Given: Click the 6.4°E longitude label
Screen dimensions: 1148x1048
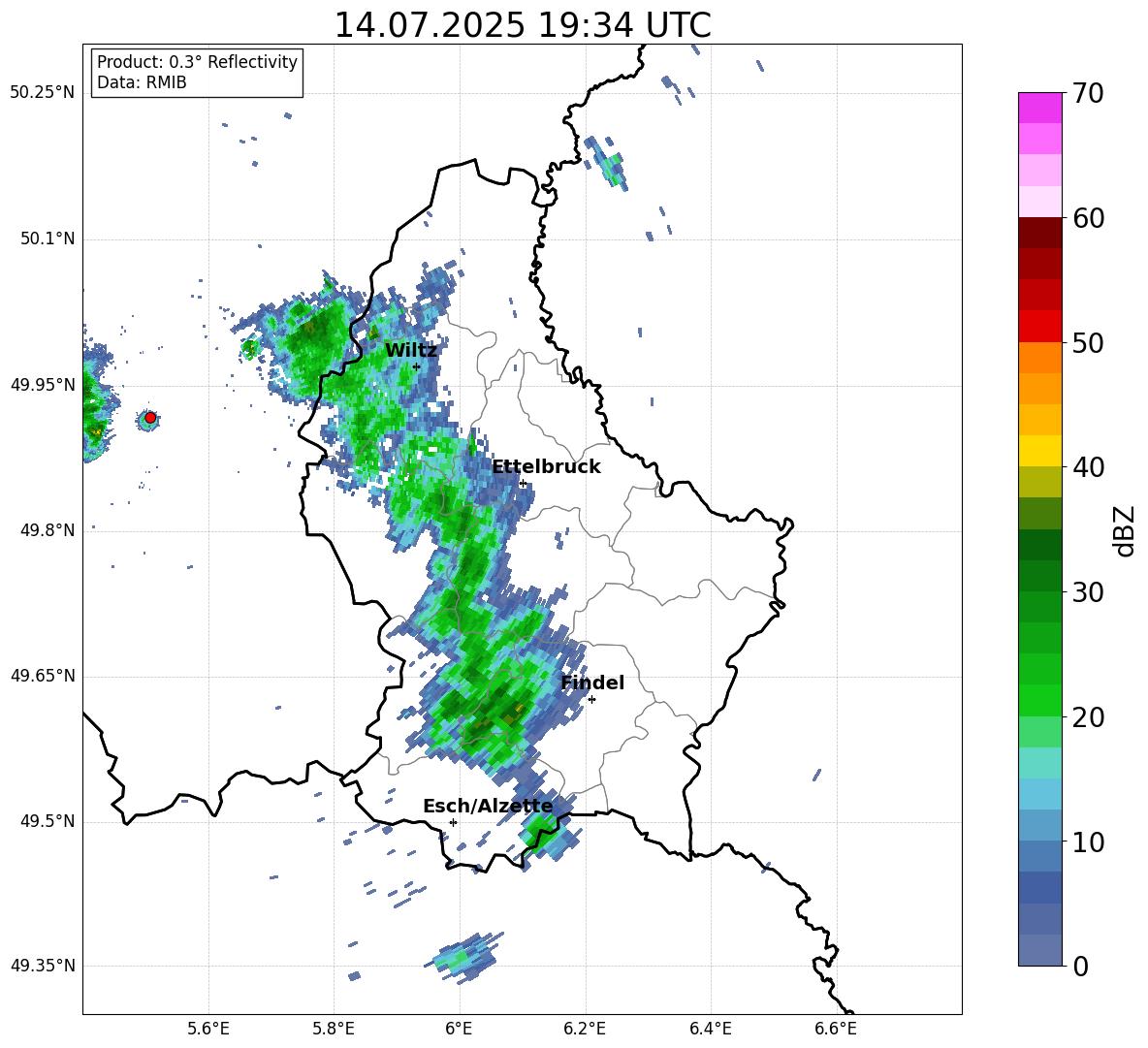Looking at the screenshot, I should point(710,1030).
